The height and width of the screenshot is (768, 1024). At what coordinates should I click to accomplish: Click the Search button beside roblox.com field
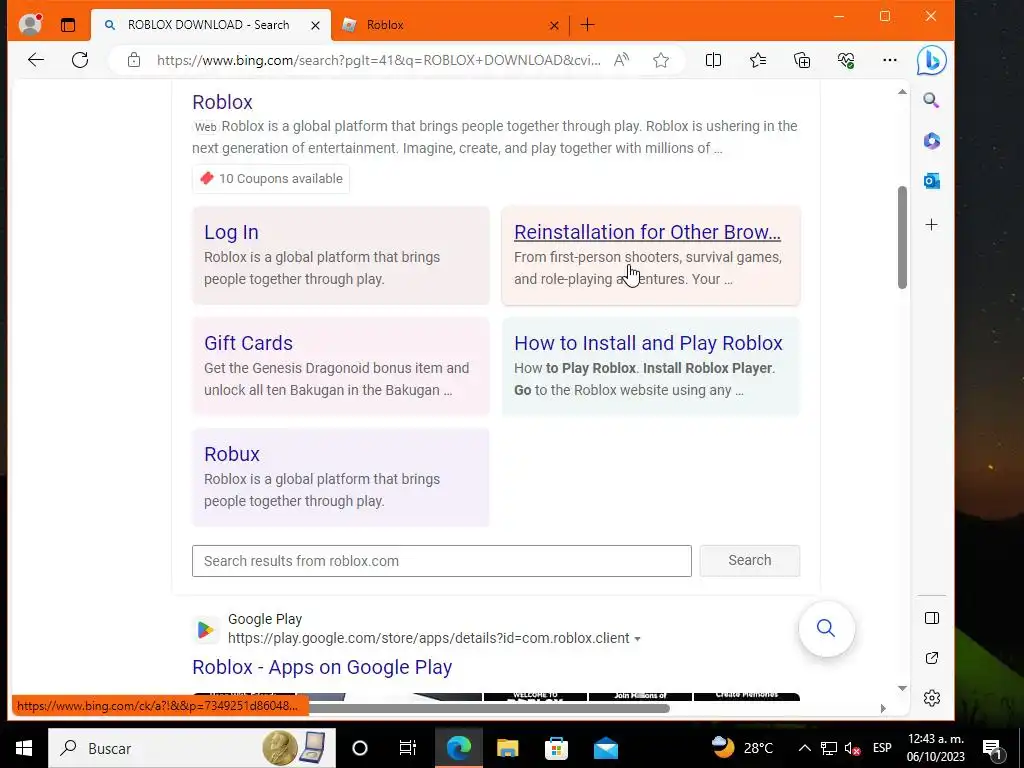coord(750,560)
